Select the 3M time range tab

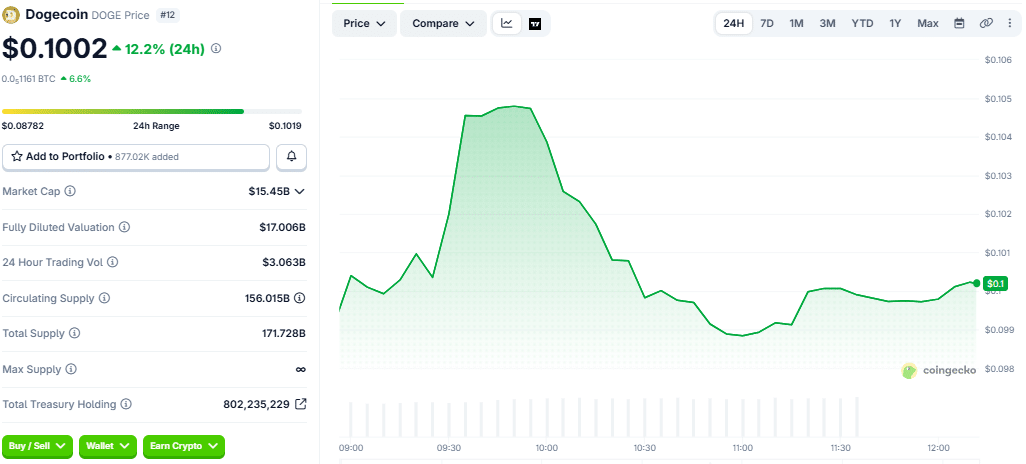click(x=827, y=24)
